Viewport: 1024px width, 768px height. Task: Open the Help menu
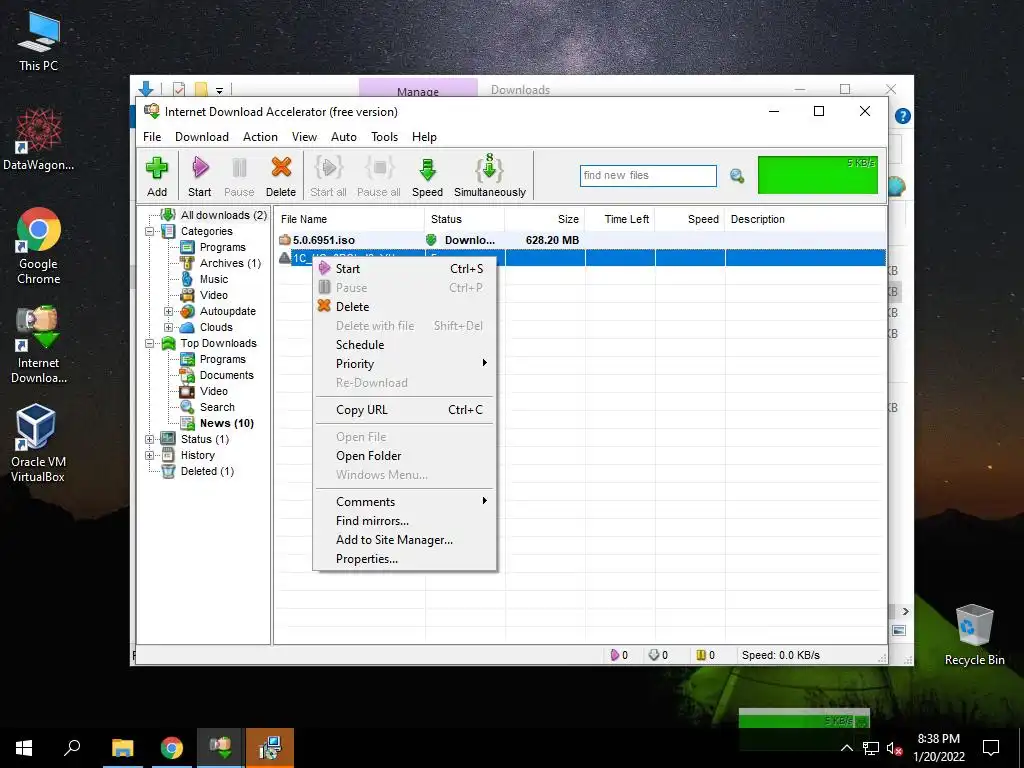click(424, 136)
